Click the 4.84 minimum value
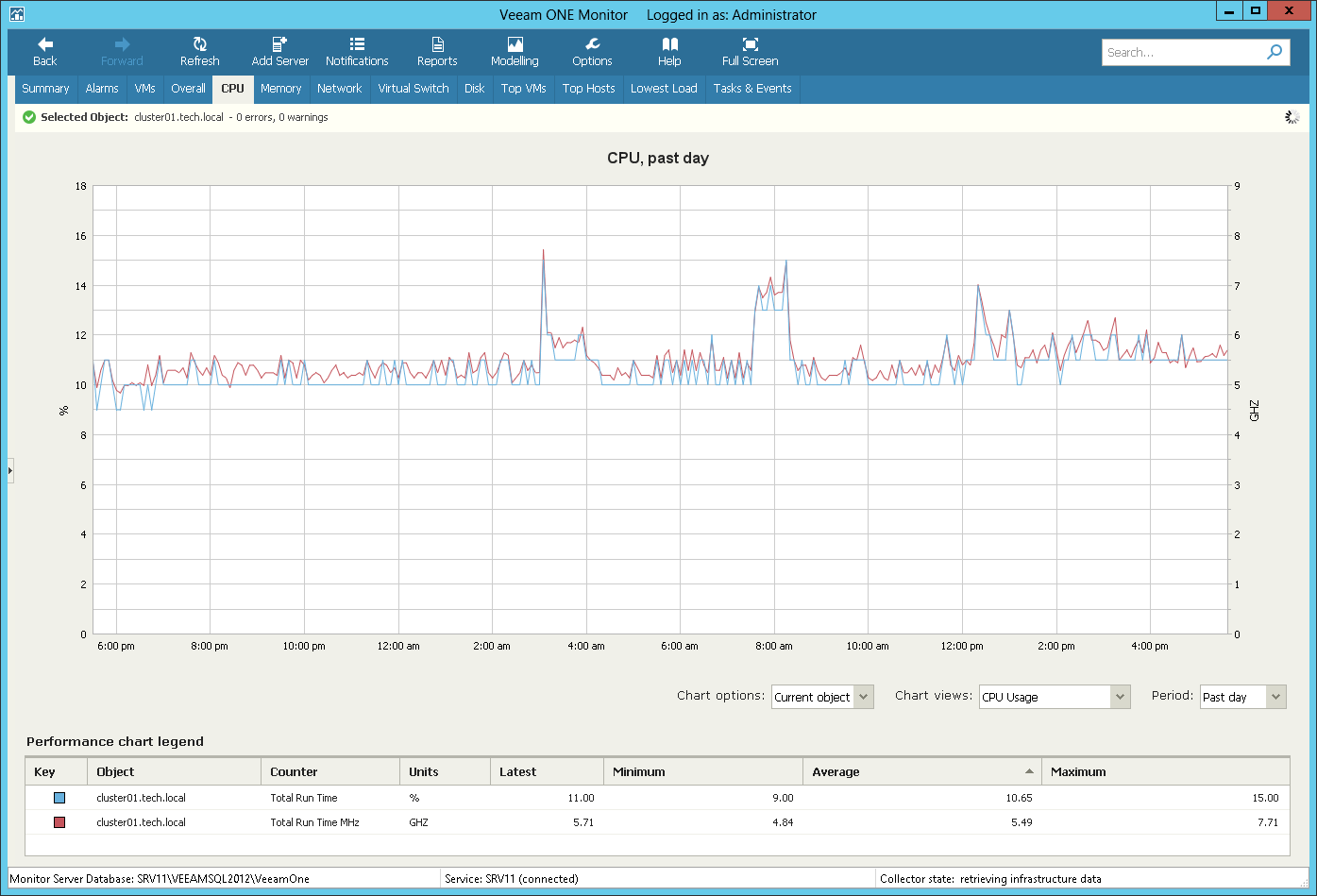This screenshot has width=1317, height=896. [x=783, y=822]
